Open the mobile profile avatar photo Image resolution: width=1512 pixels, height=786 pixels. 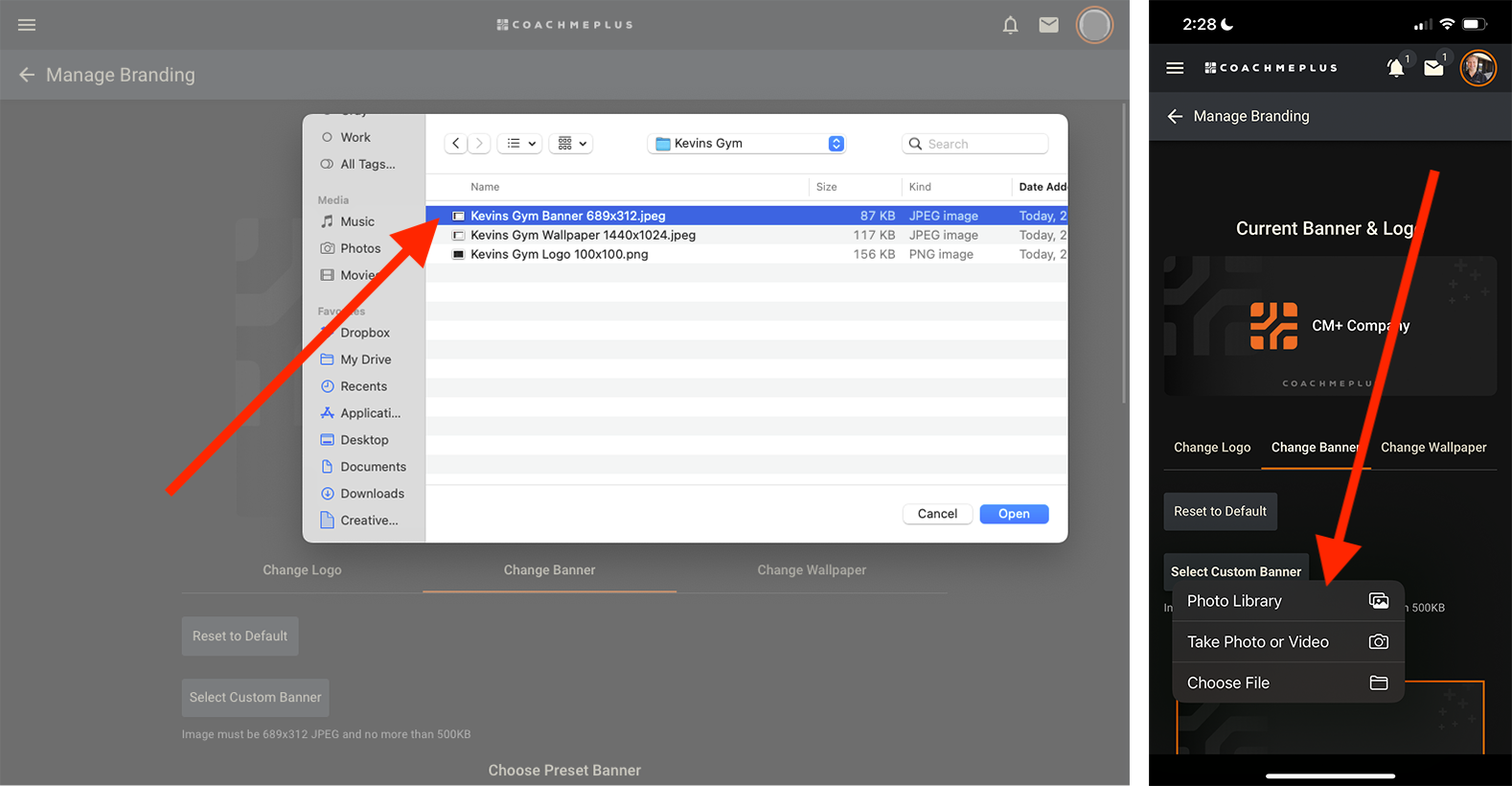tap(1478, 67)
